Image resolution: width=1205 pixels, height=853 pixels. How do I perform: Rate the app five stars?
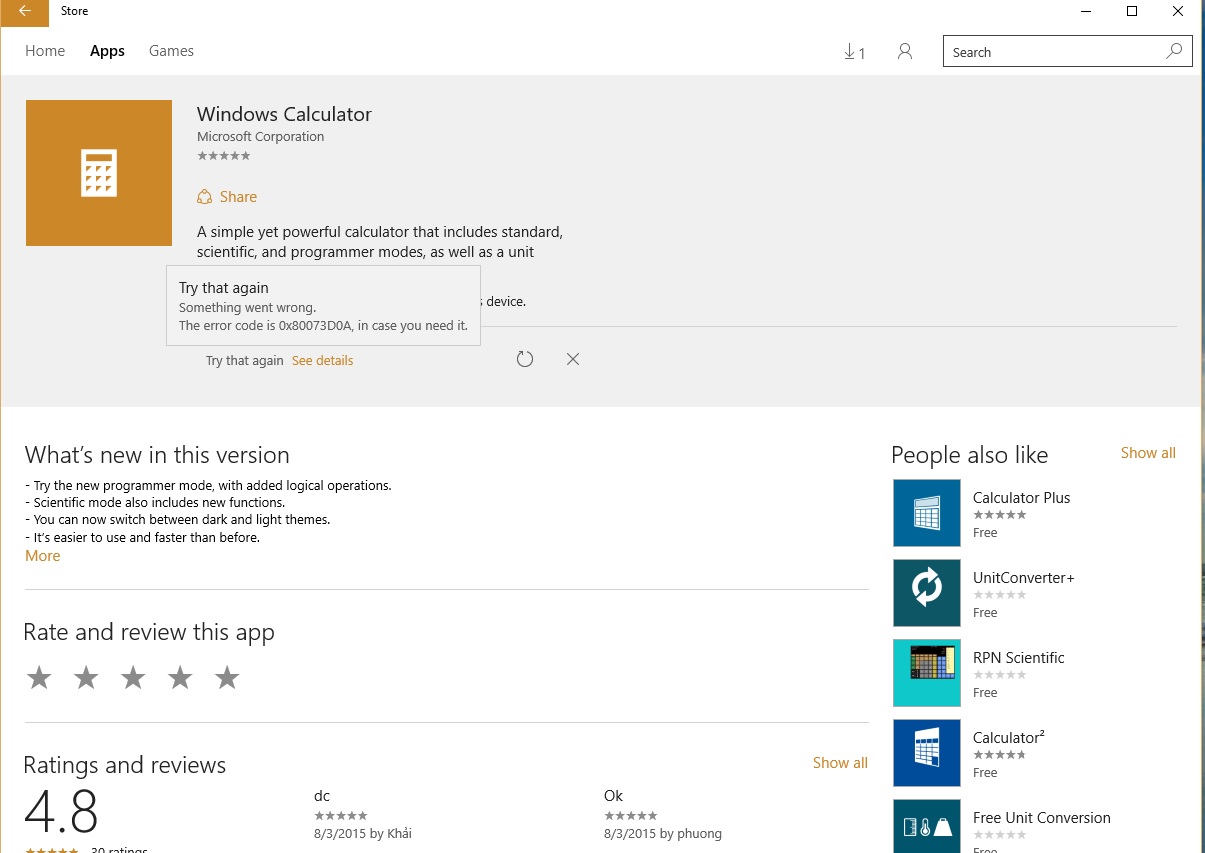(227, 678)
